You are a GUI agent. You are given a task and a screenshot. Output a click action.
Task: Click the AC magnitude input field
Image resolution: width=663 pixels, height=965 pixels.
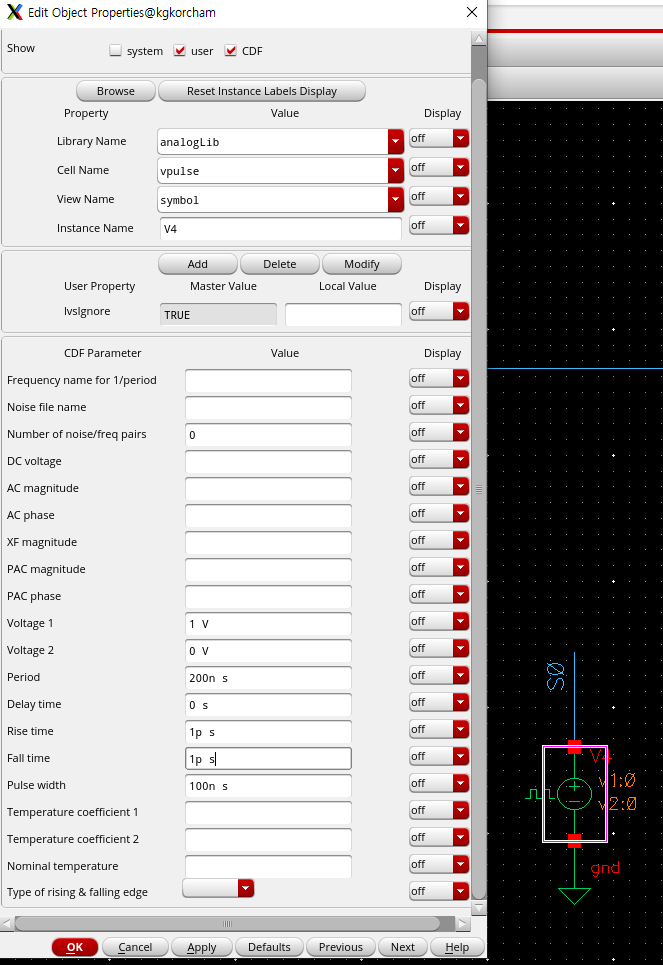(268, 489)
